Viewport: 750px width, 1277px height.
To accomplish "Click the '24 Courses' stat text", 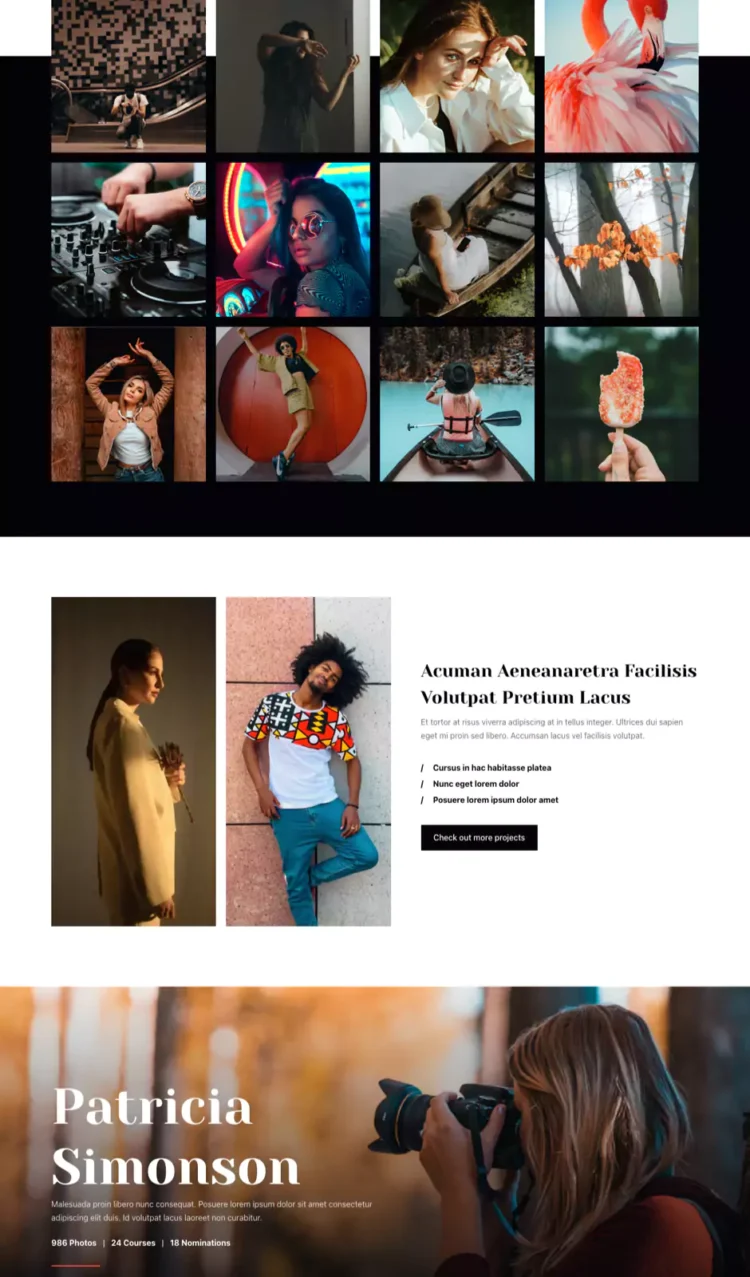I will pyautogui.click(x=133, y=1243).
